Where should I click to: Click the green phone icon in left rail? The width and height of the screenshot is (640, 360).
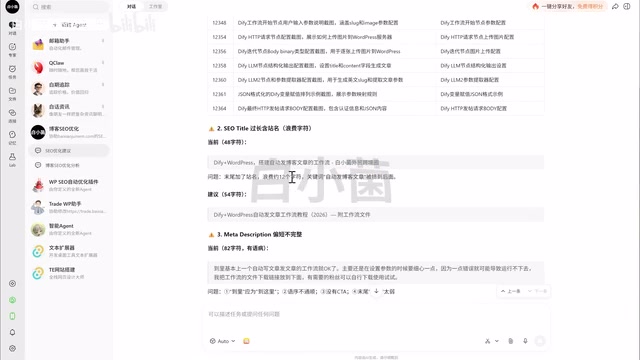pyautogui.click(x=12, y=316)
